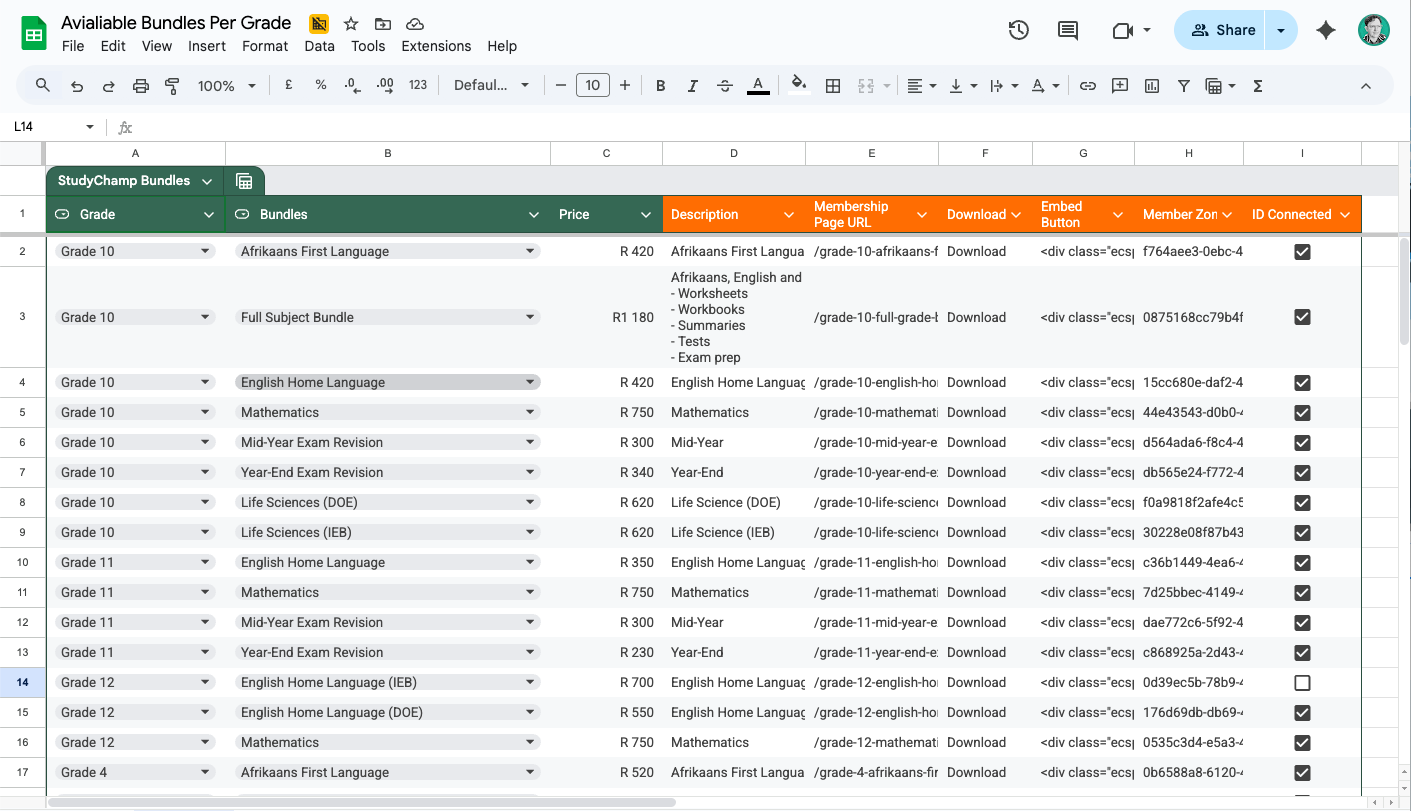The height and width of the screenshot is (811, 1411).
Task: Open the version history clock icon
Action: [x=1018, y=30]
